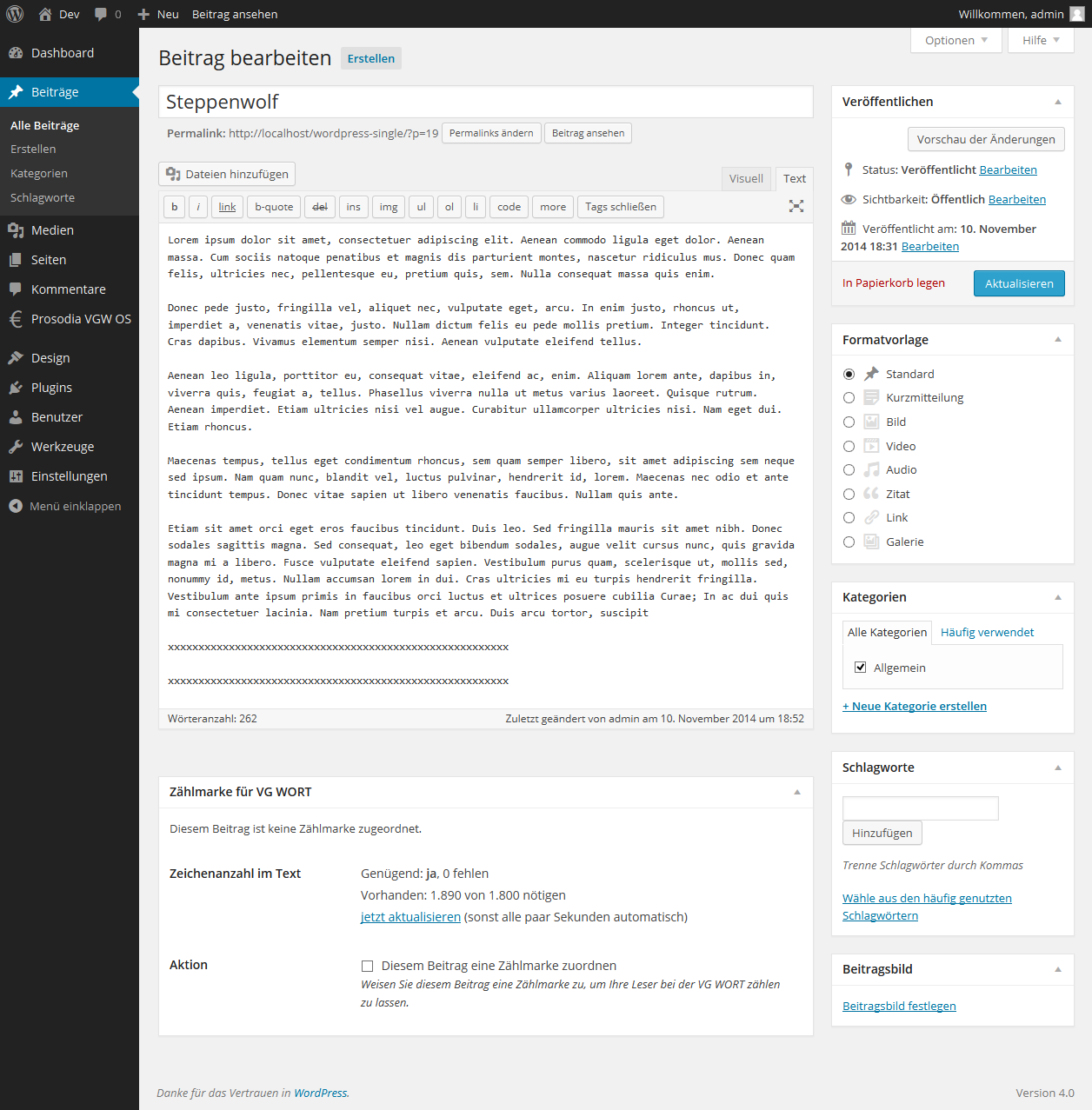
Task: Toggle distraction-free fullscreen editor icon
Action: (796, 206)
